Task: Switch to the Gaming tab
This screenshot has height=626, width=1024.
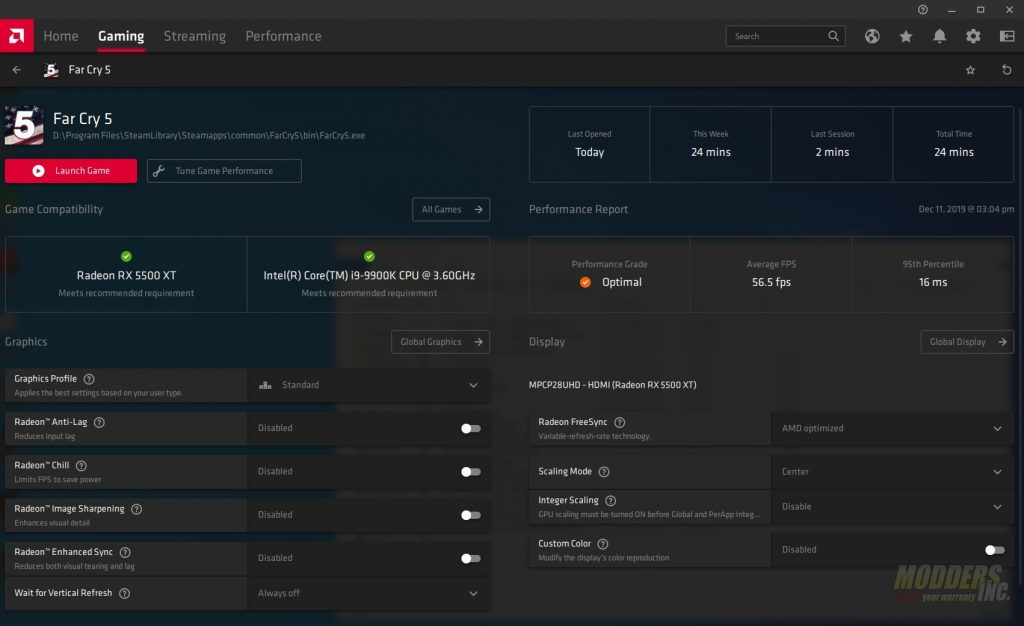Action: click(x=121, y=36)
